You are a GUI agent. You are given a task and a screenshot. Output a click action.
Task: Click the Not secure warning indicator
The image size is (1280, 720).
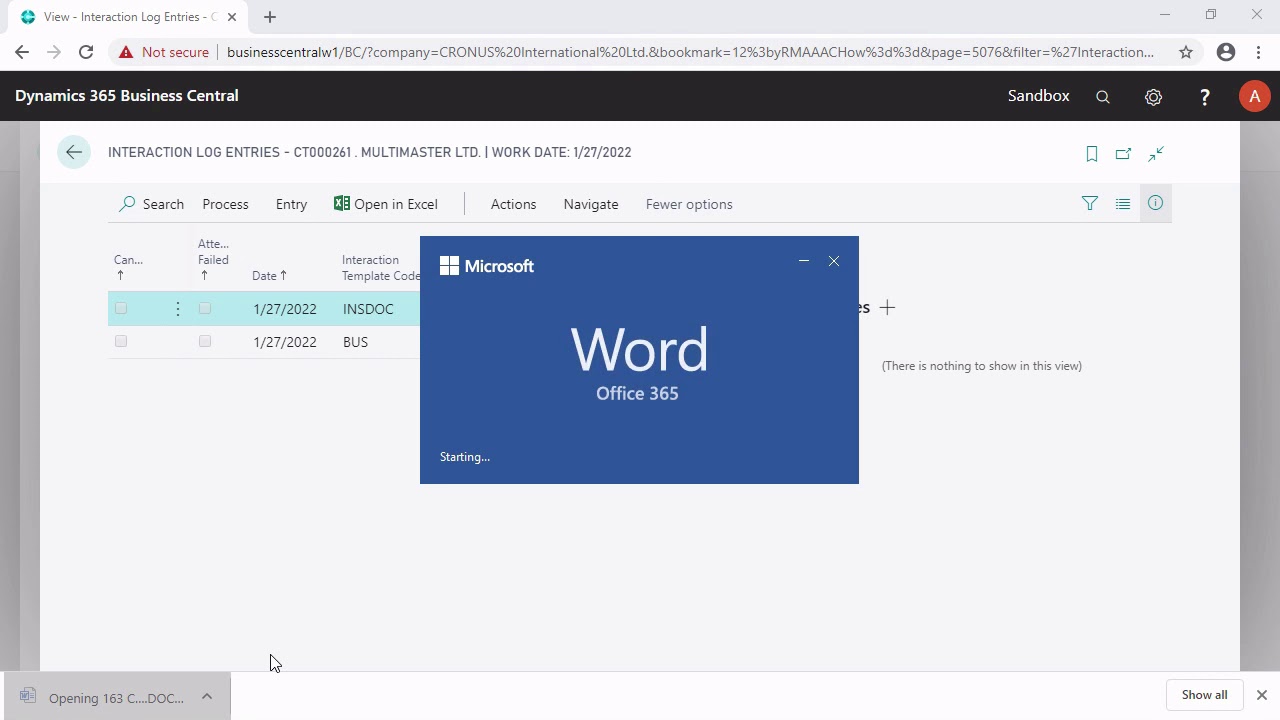coord(164,52)
